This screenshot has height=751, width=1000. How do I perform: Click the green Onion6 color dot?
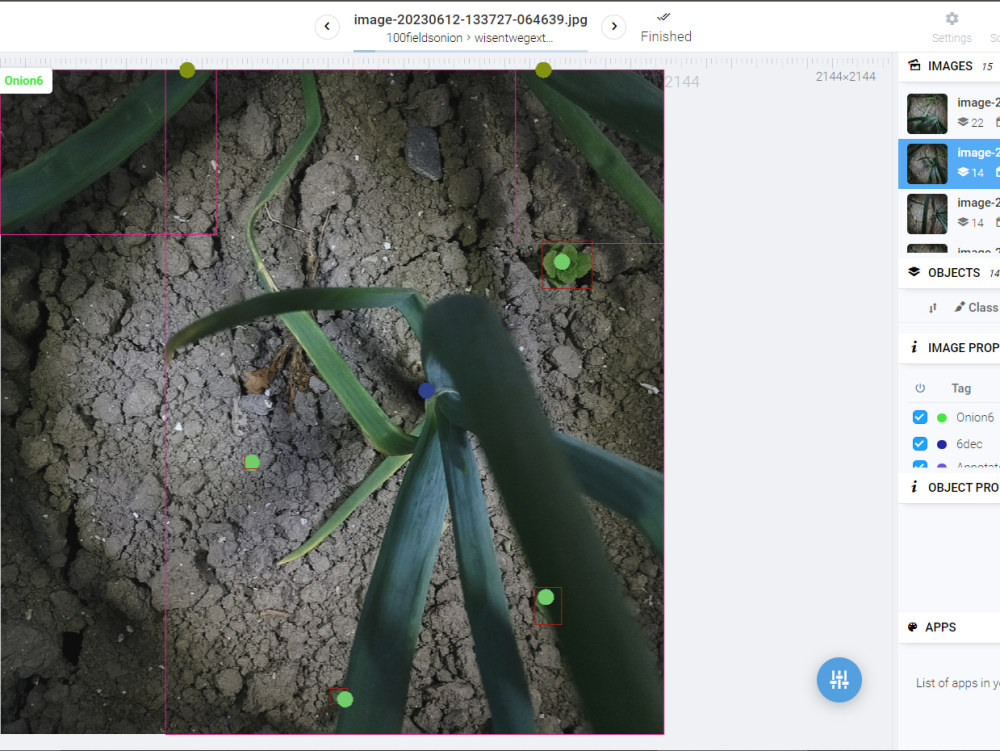(x=942, y=418)
